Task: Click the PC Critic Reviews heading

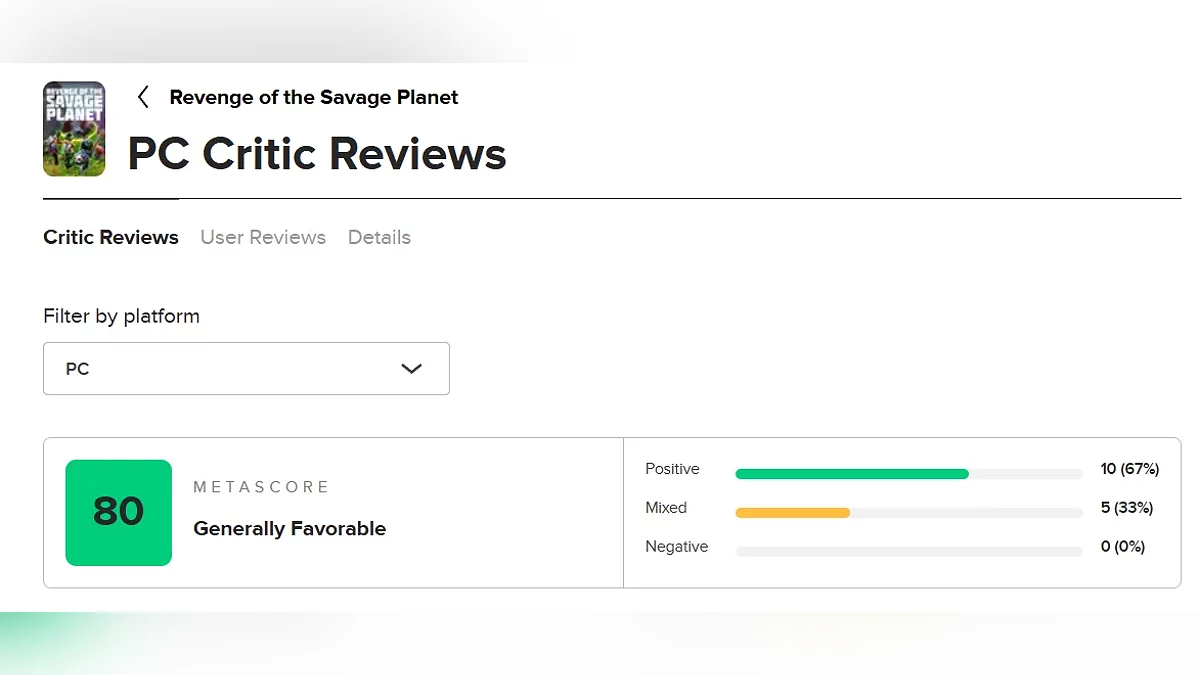Action: click(317, 154)
